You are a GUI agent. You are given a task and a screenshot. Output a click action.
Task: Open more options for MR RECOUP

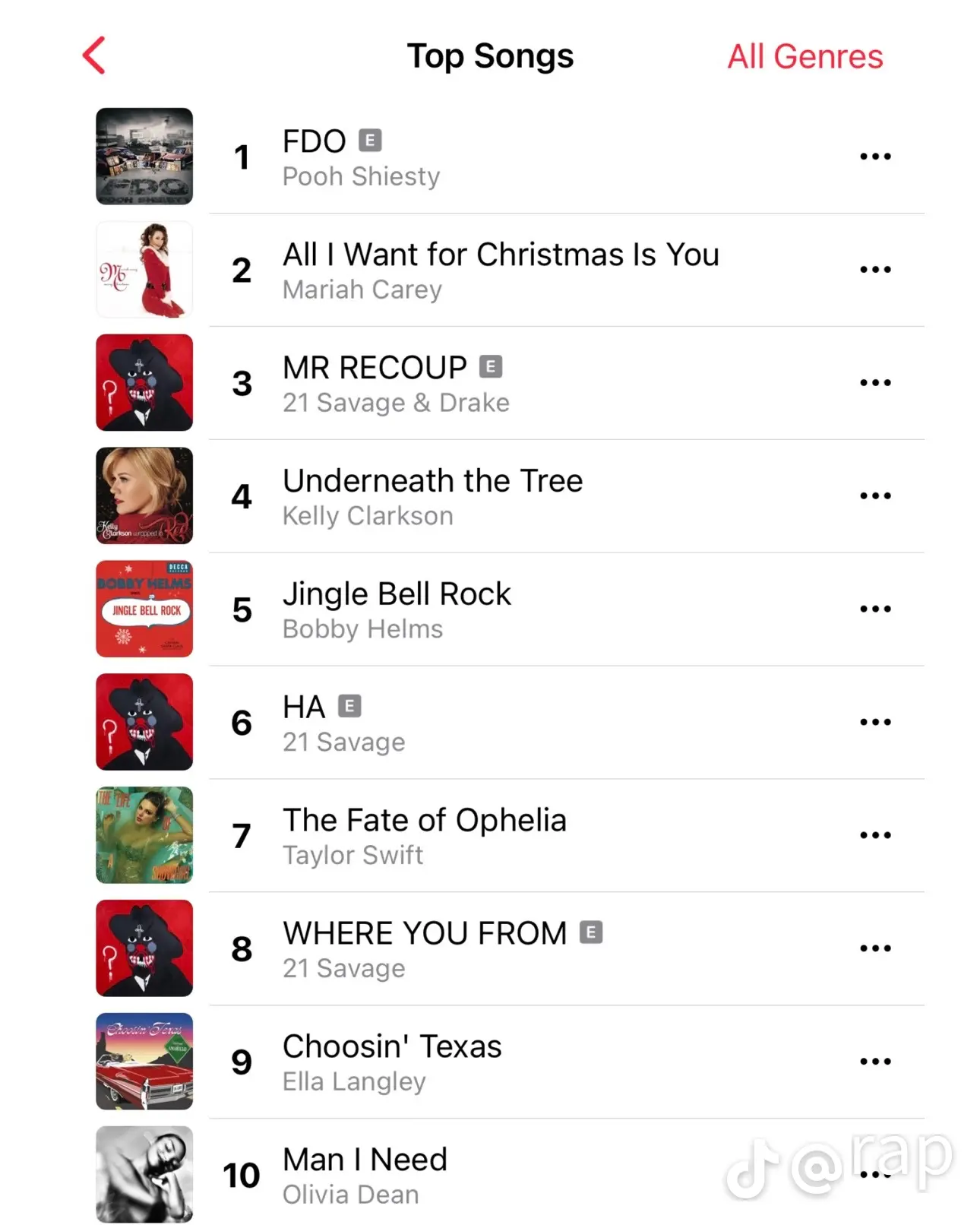tap(874, 383)
